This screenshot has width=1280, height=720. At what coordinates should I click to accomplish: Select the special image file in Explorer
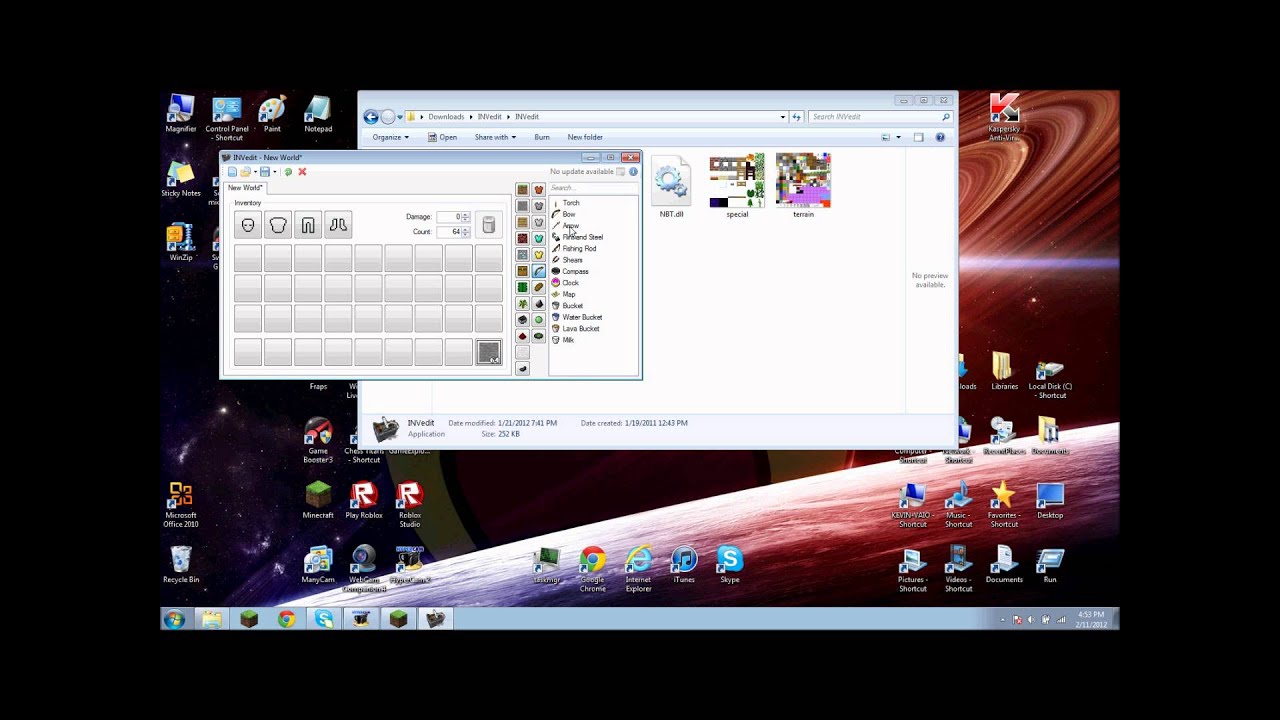tap(737, 186)
